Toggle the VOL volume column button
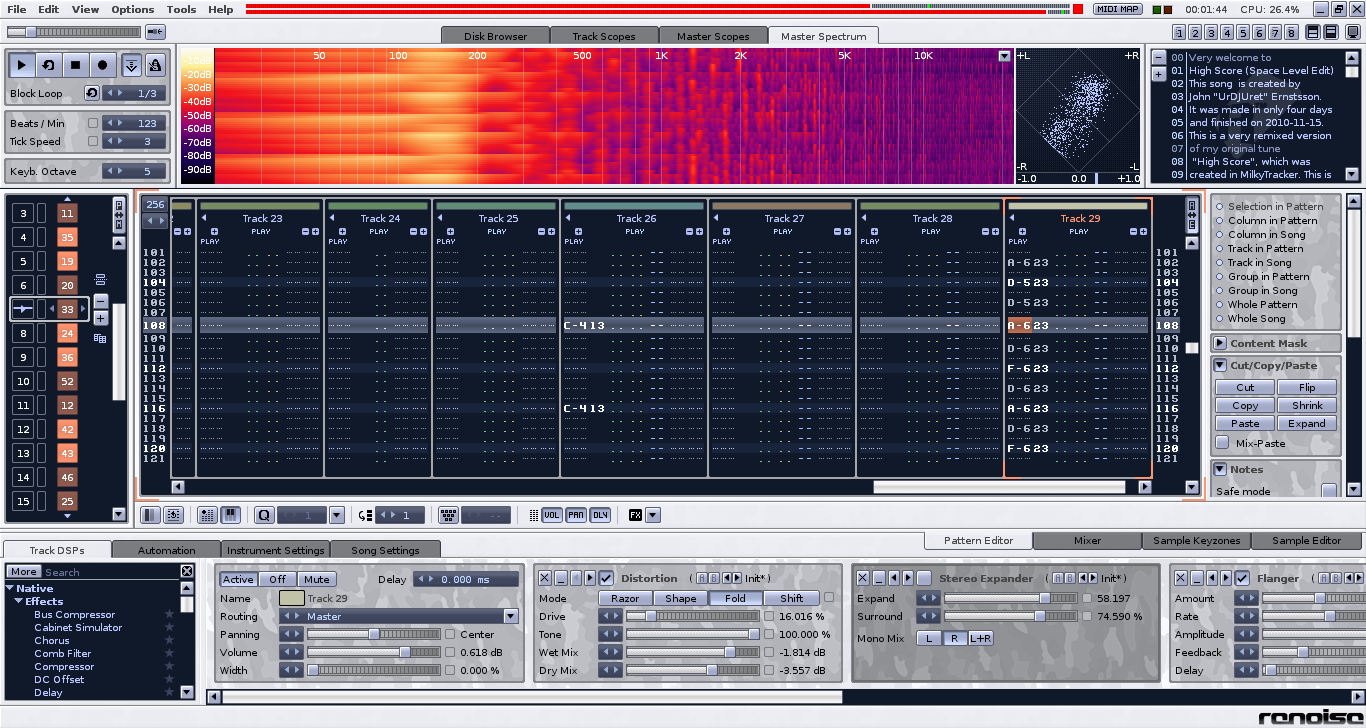 pyautogui.click(x=551, y=515)
